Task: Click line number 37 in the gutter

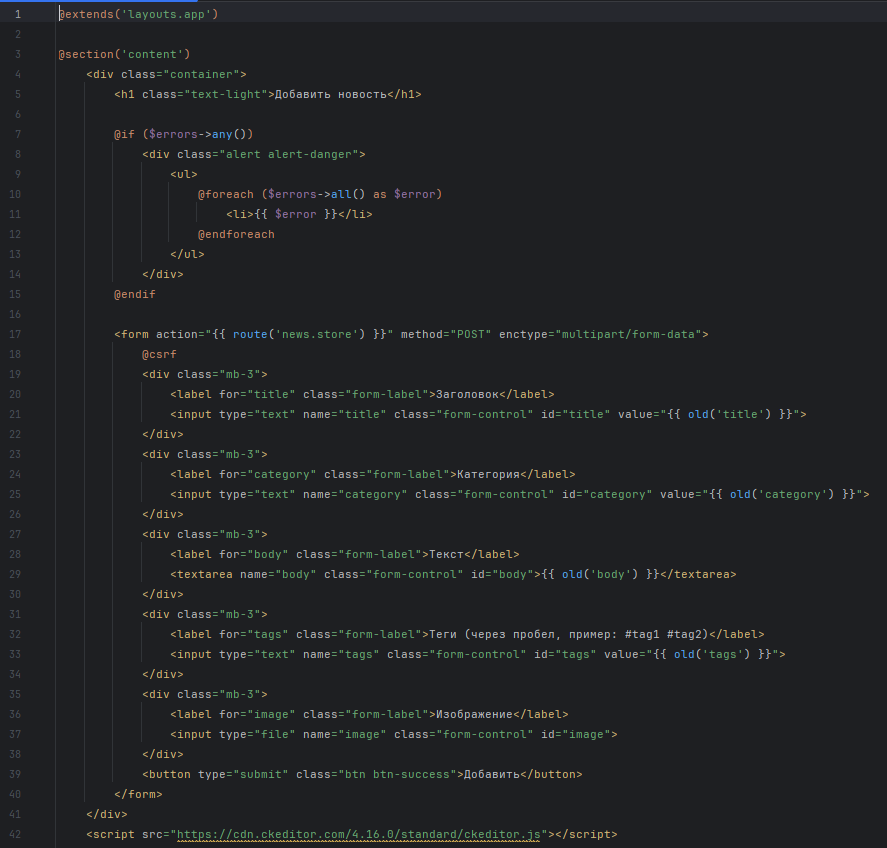Action: pos(15,734)
